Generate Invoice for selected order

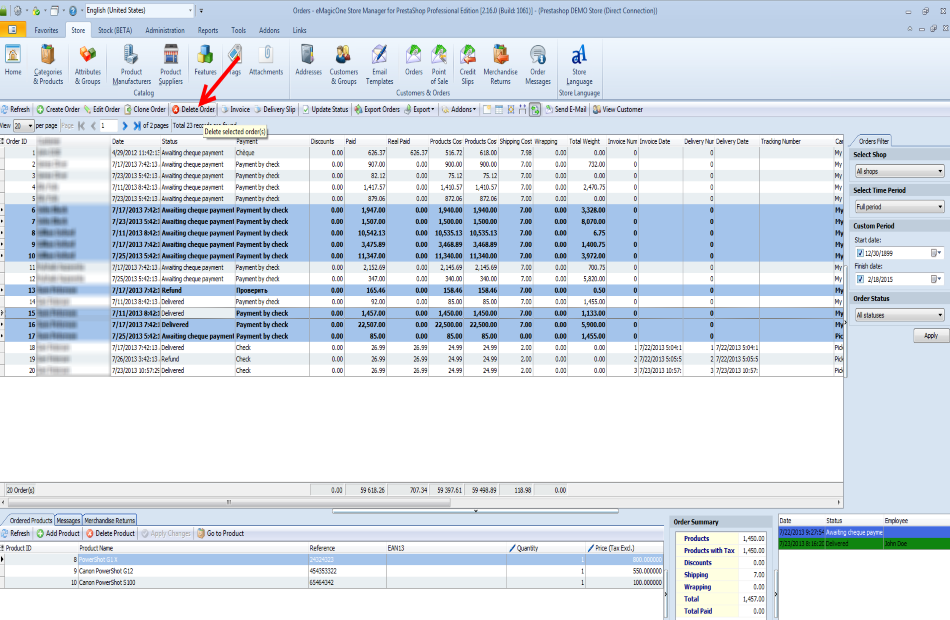[x=235, y=110]
